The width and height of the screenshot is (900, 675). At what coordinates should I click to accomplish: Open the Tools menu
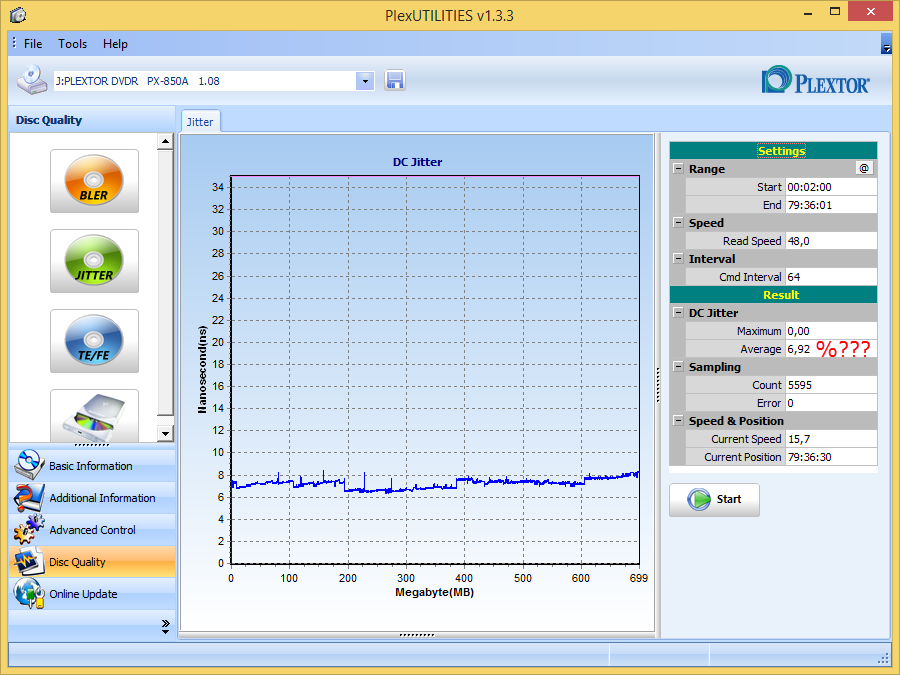tap(72, 44)
